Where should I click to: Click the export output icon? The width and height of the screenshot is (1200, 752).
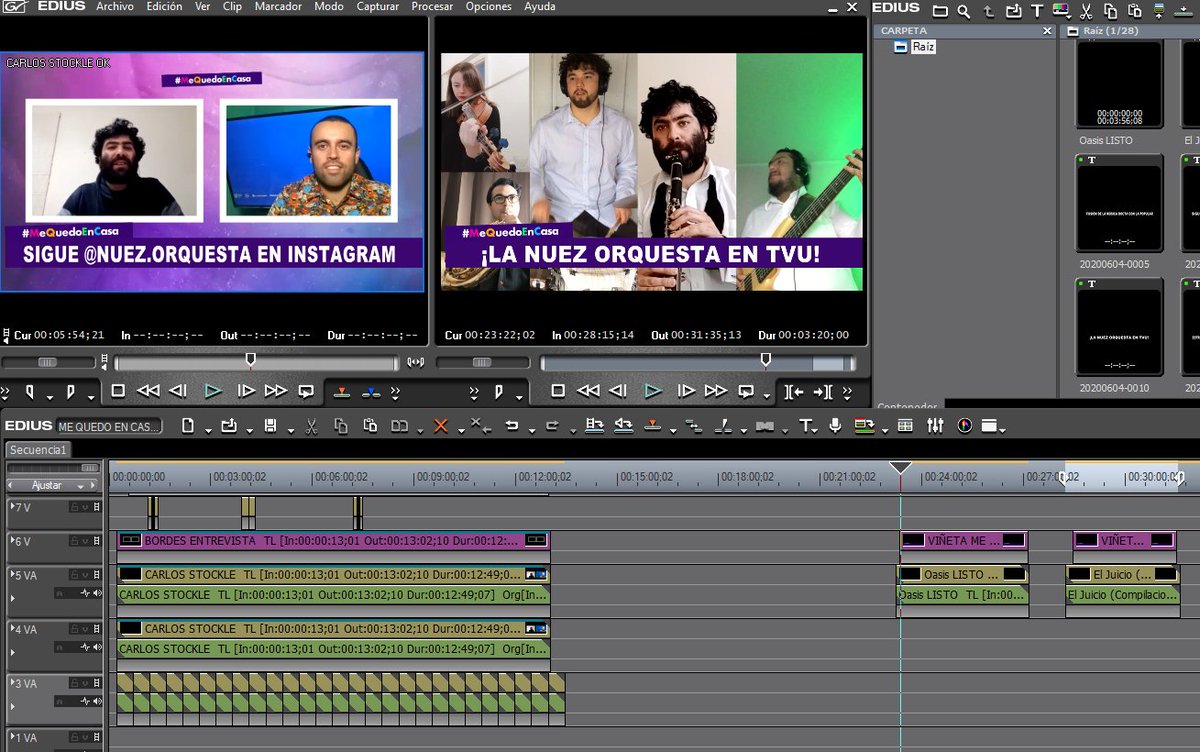[x=864, y=426]
